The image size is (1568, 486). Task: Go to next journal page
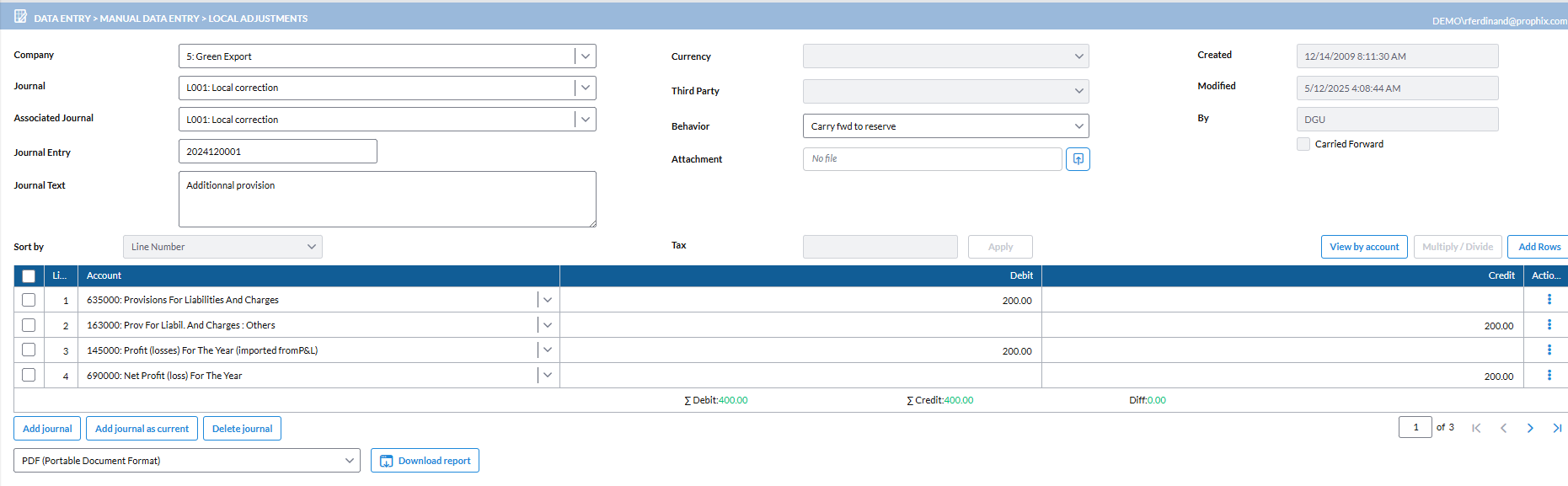pyautogui.click(x=1530, y=428)
